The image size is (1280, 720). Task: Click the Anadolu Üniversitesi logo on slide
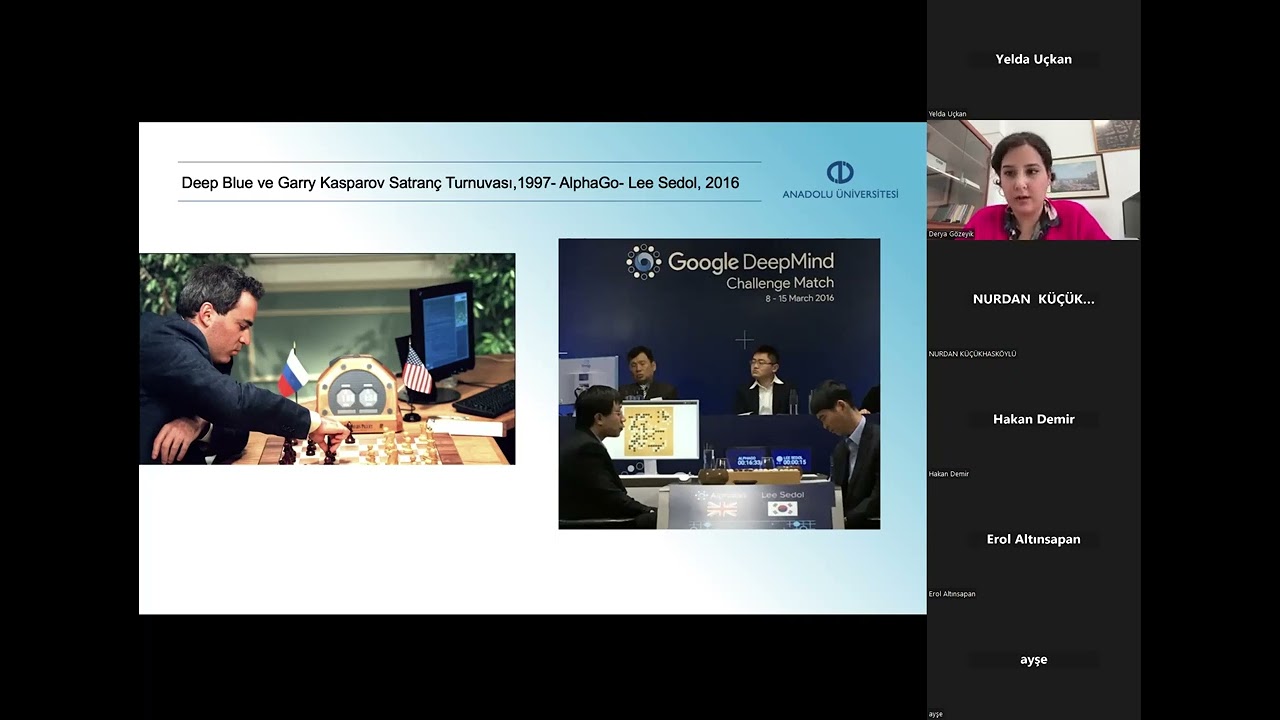coord(840,180)
